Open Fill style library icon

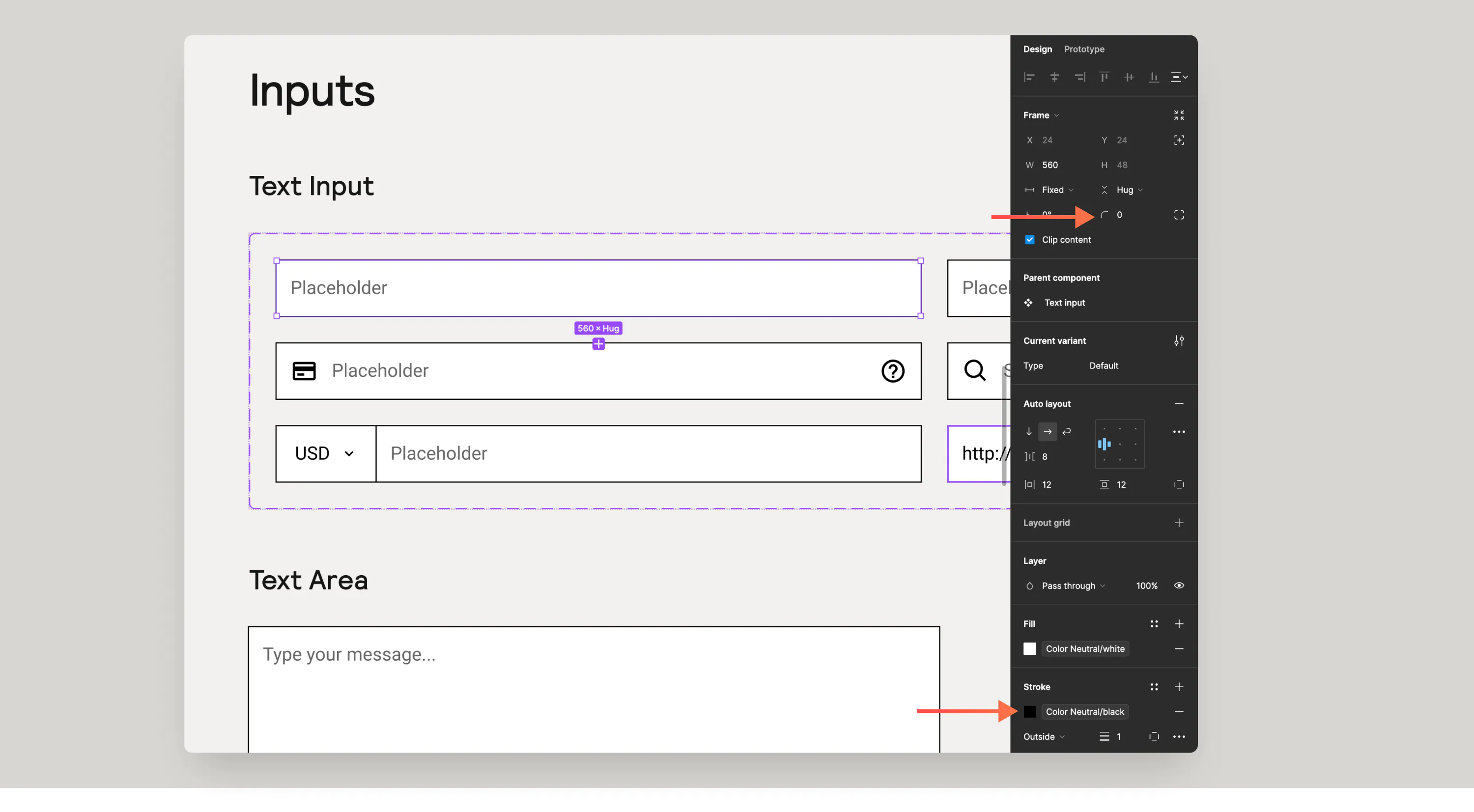tap(1154, 624)
